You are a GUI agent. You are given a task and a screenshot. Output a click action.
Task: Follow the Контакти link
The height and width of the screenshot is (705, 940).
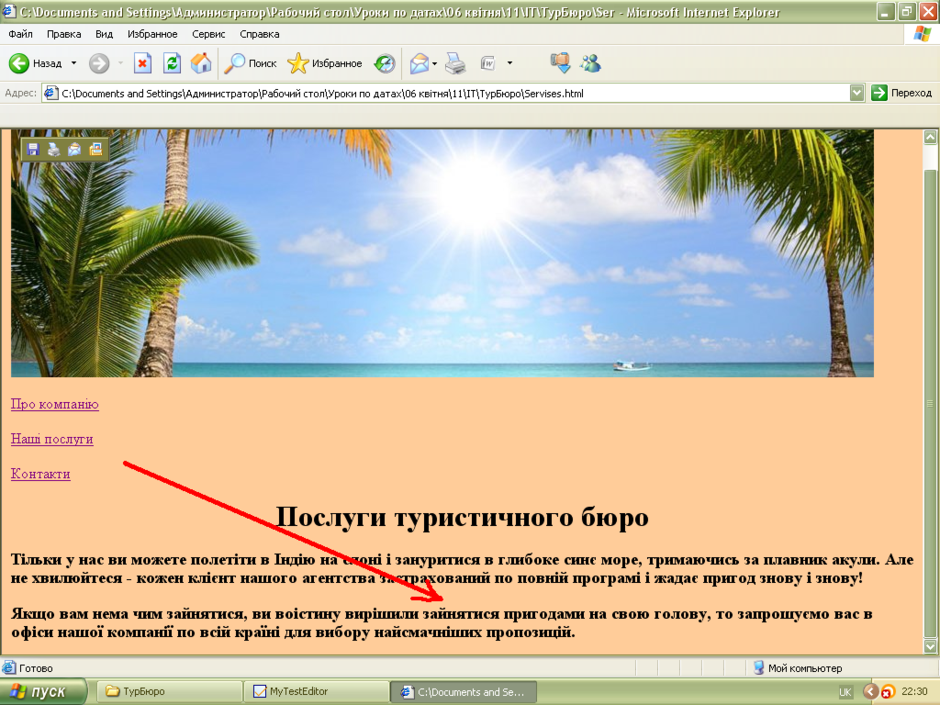41,474
